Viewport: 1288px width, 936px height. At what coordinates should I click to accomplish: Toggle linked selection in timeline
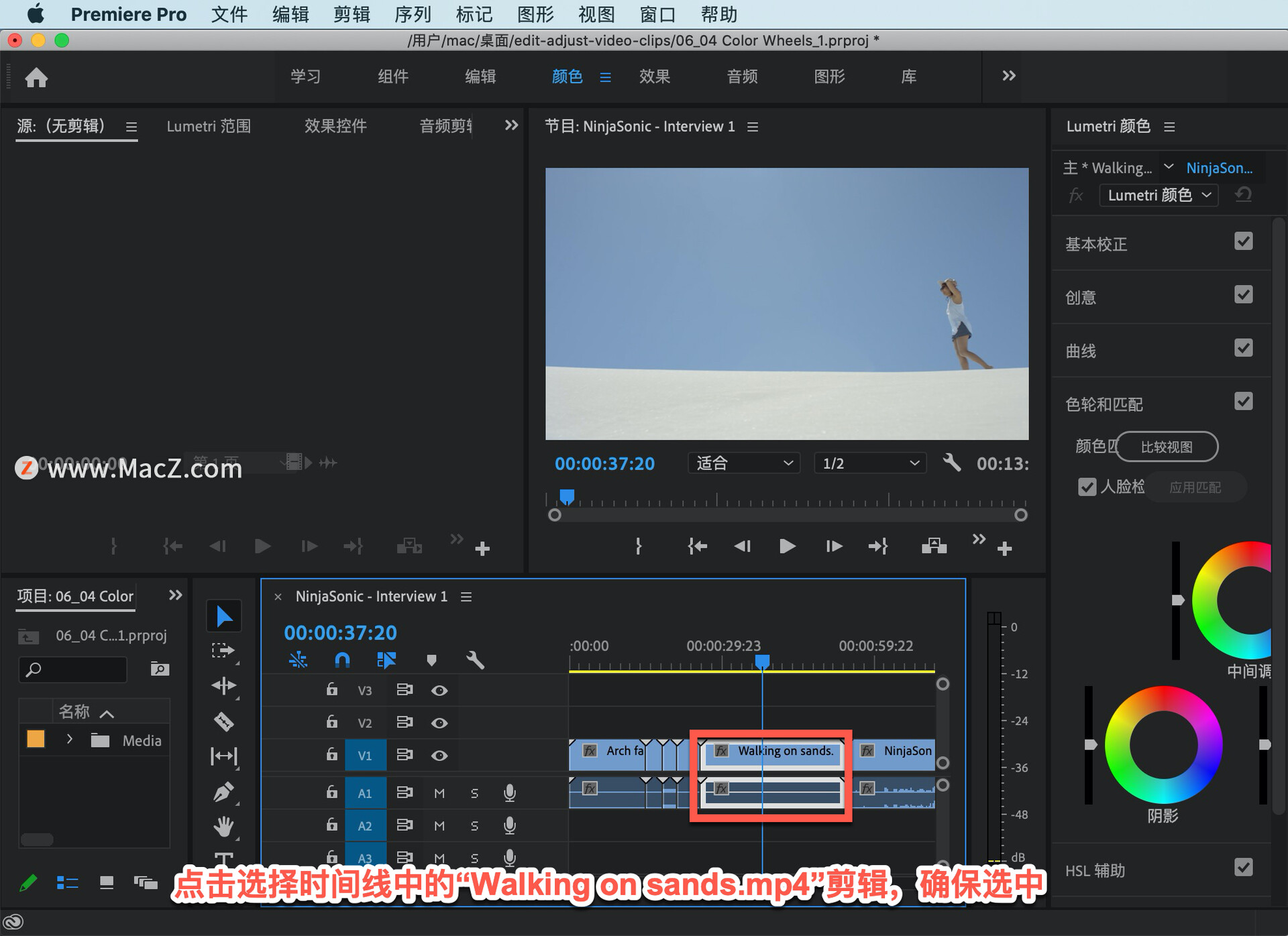tap(386, 660)
